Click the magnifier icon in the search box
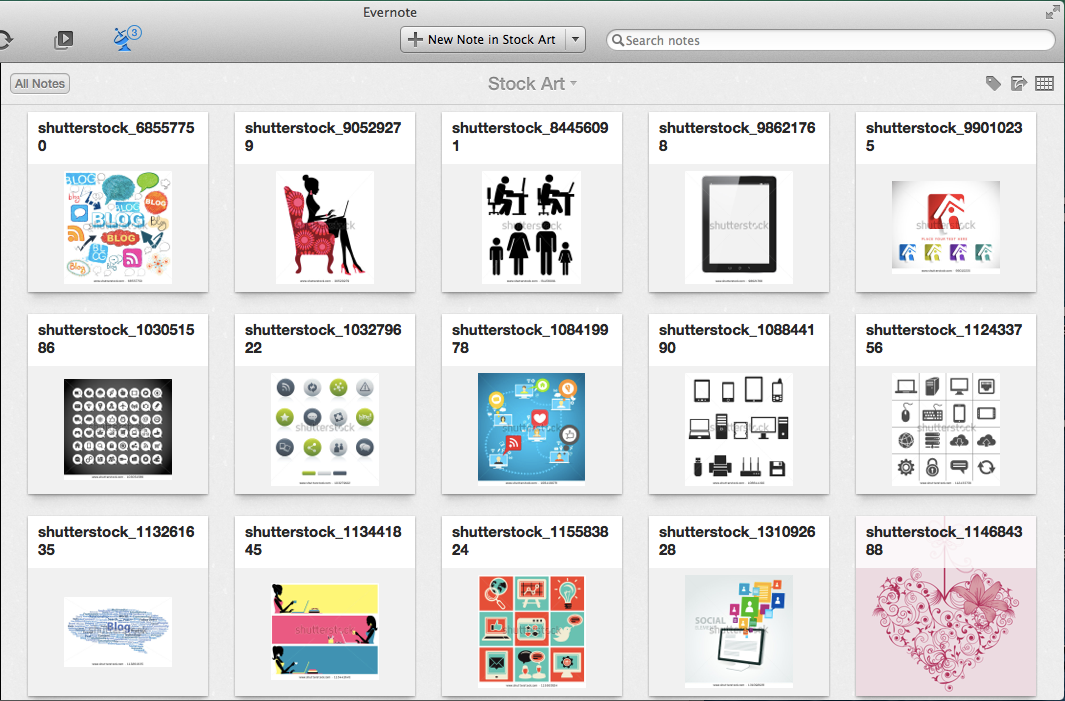Image resolution: width=1065 pixels, height=701 pixels. coord(618,41)
